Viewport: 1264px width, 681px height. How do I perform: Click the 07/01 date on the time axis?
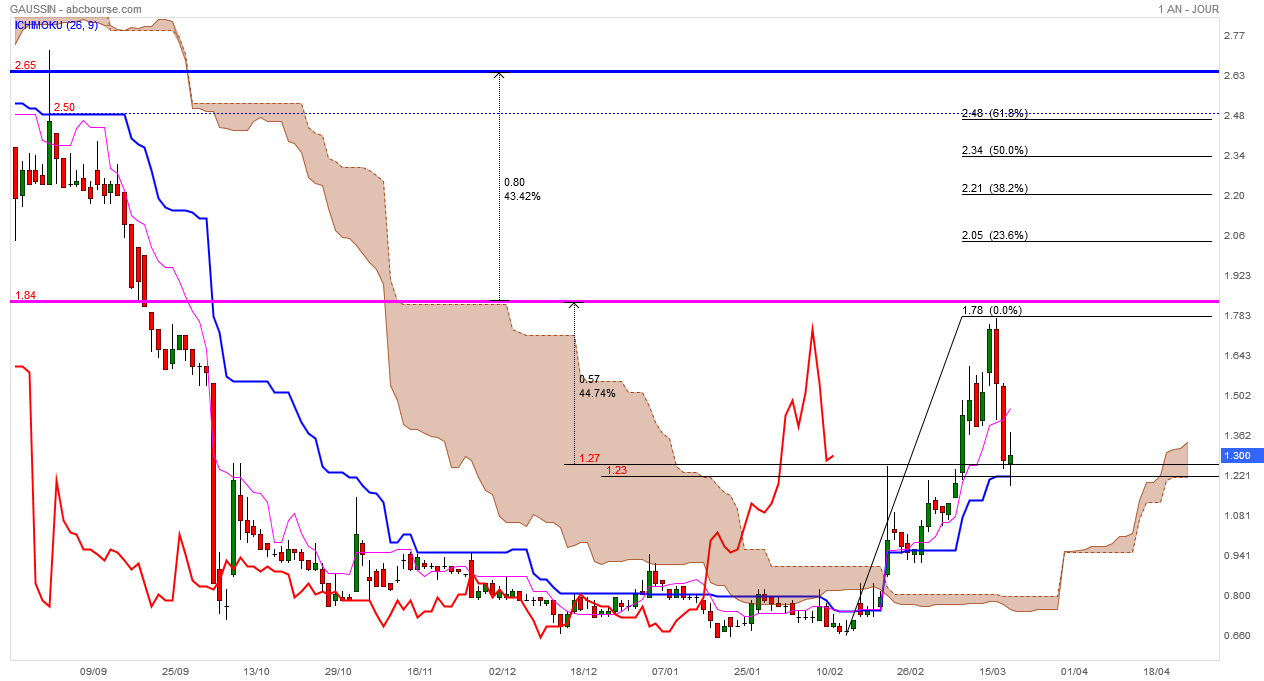point(666,672)
